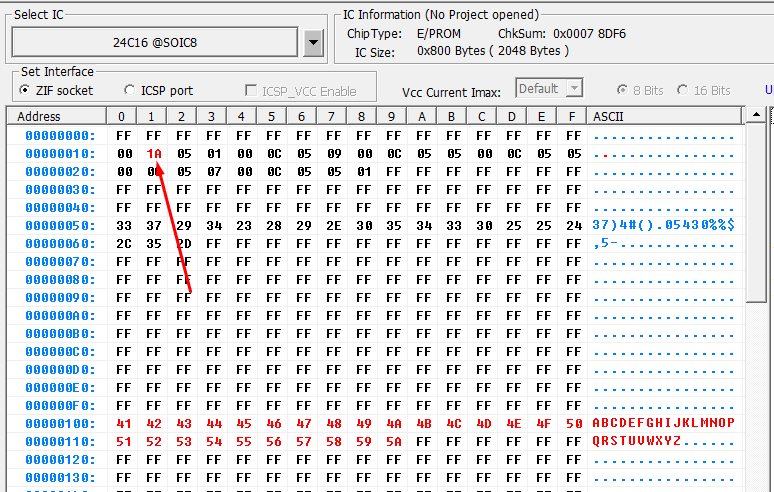774x492 pixels.
Task: Open the Vcc Current Imax dropdown
Action: coord(574,89)
